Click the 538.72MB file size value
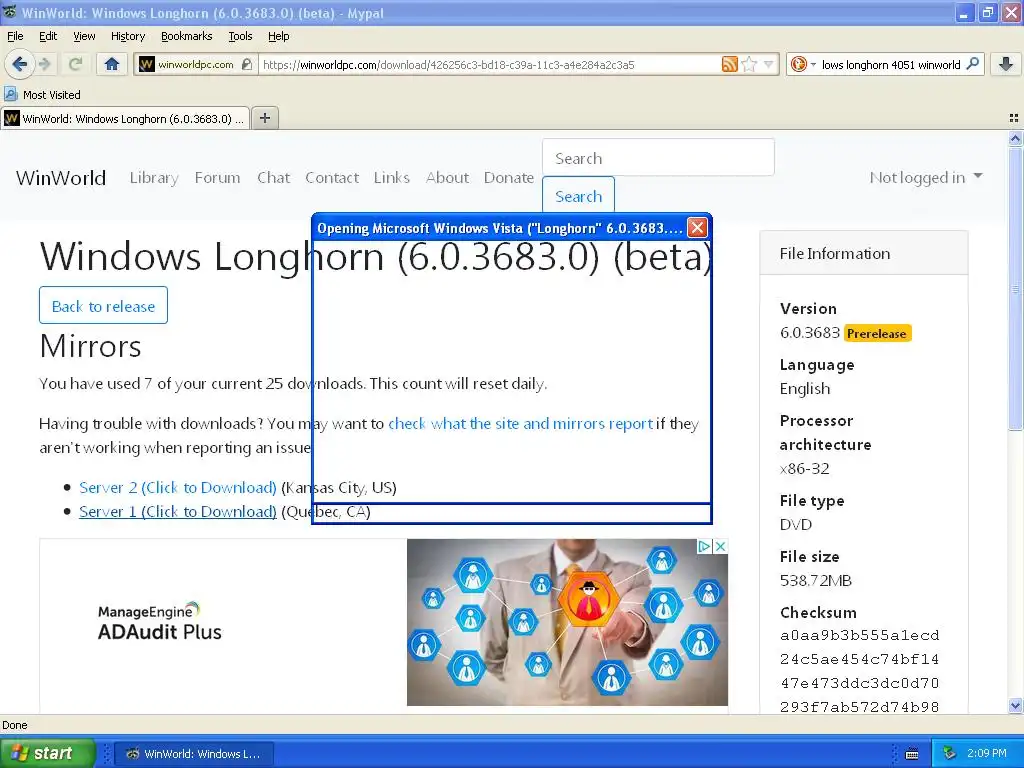Image resolution: width=1024 pixels, height=768 pixels. point(816,580)
